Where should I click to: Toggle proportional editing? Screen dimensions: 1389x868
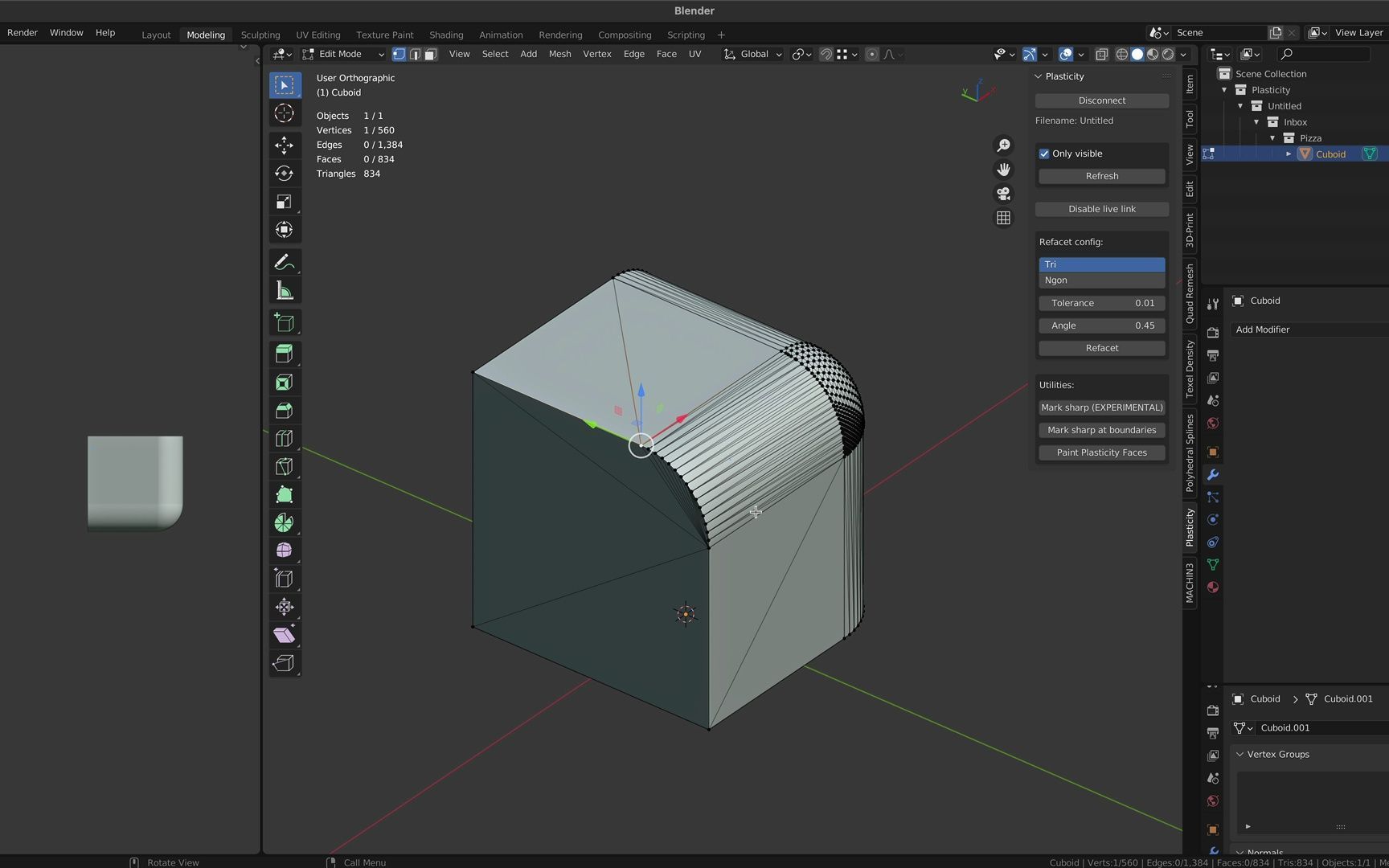pyautogui.click(x=872, y=54)
